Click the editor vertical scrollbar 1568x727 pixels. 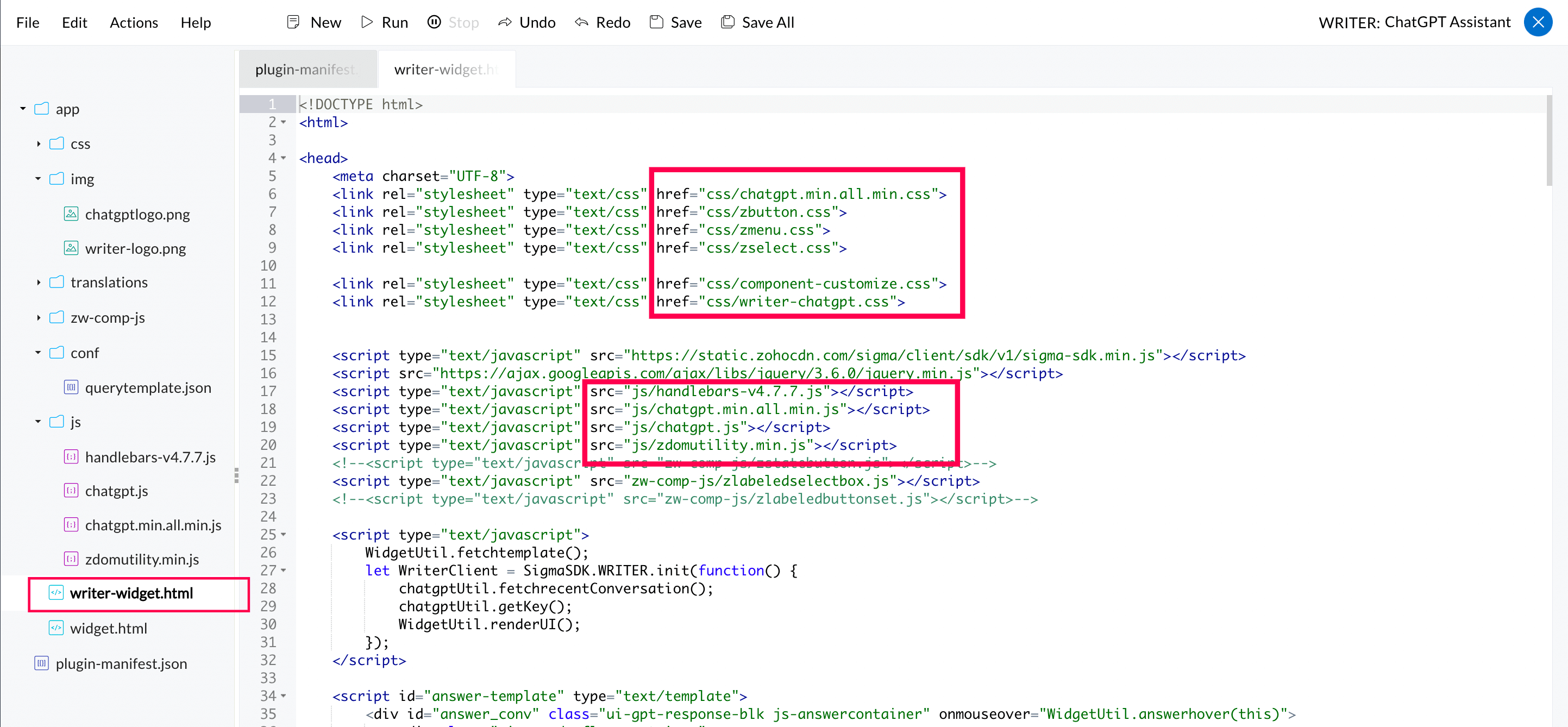pos(1549,140)
